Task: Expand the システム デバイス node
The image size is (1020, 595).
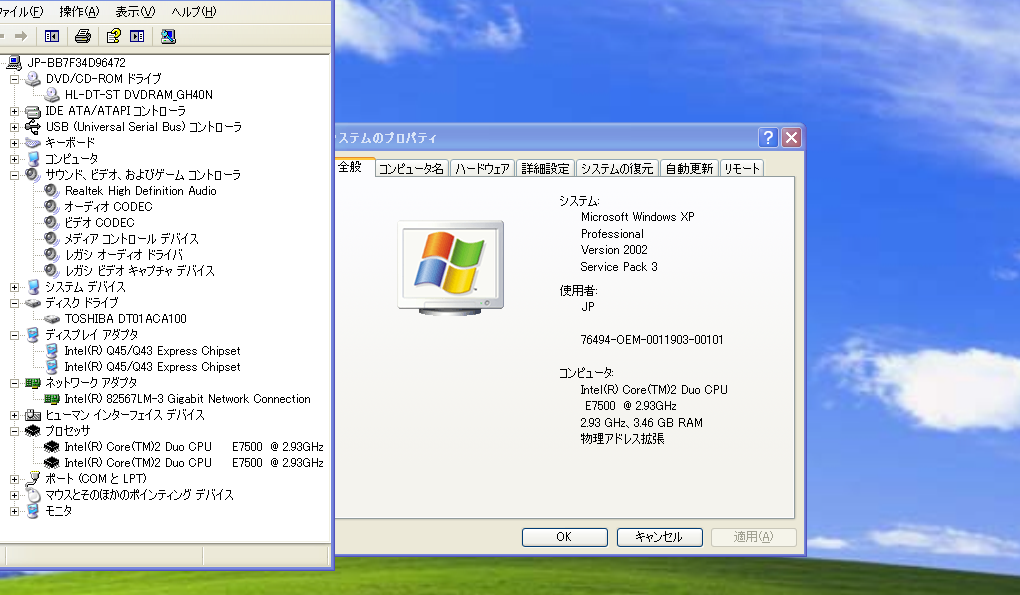Action: [x=14, y=287]
